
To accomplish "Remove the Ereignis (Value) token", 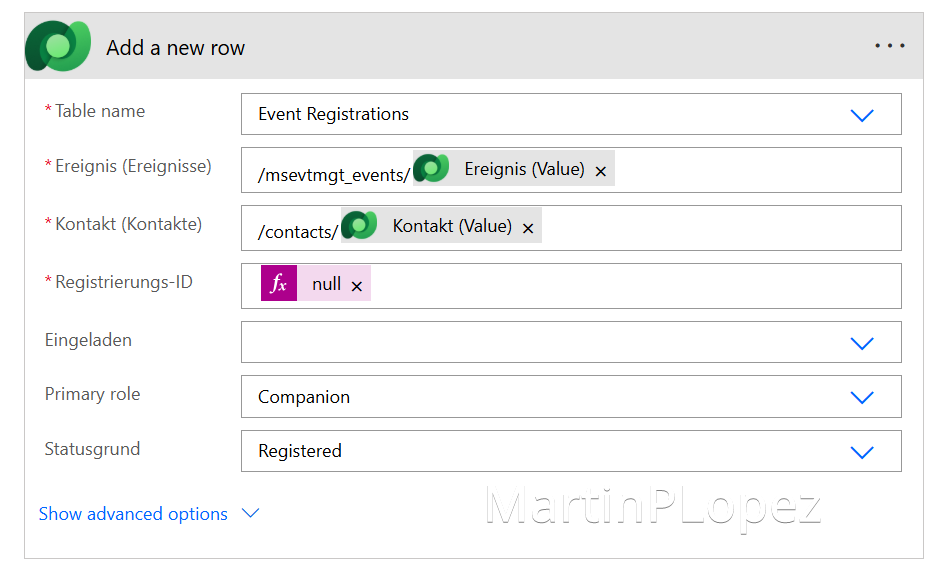I will tap(601, 171).
